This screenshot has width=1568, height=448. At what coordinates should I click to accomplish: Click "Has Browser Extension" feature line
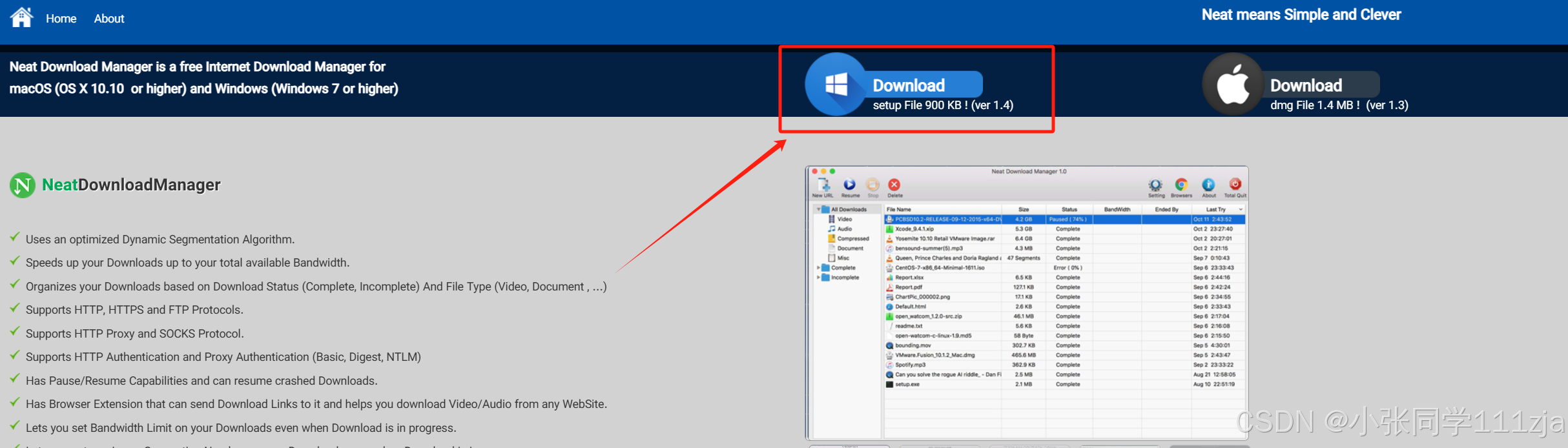pyautogui.click(x=316, y=404)
